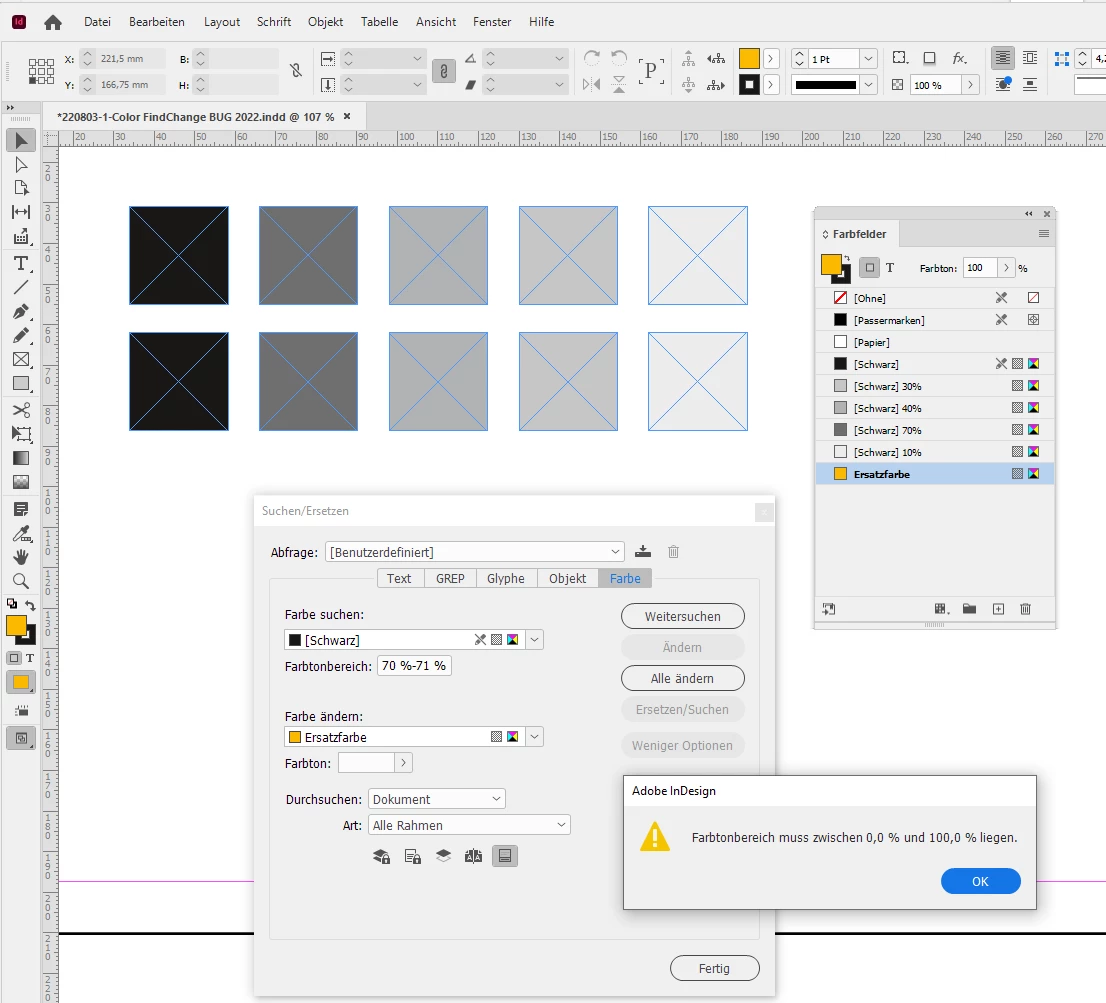Toggle include locked layers search option
Image resolution: width=1106 pixels, height=1003 pixels.
point(382,856)
